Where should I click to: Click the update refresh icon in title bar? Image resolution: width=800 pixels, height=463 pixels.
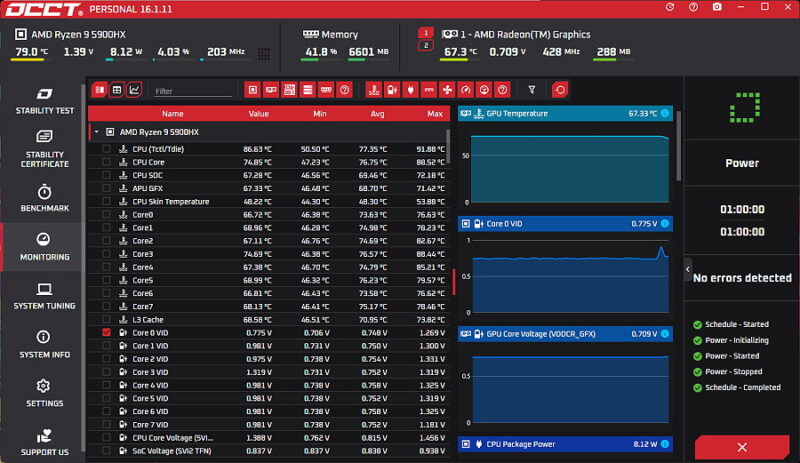(670, 7)
